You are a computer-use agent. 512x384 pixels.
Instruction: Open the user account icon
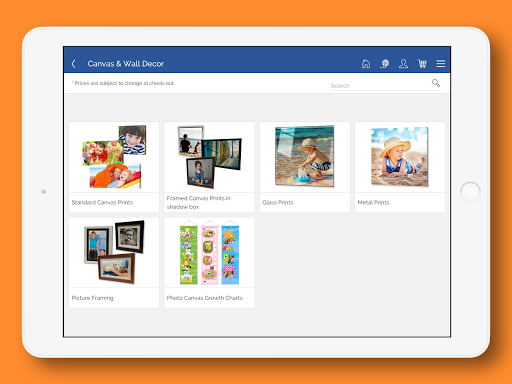coord(403,64)
